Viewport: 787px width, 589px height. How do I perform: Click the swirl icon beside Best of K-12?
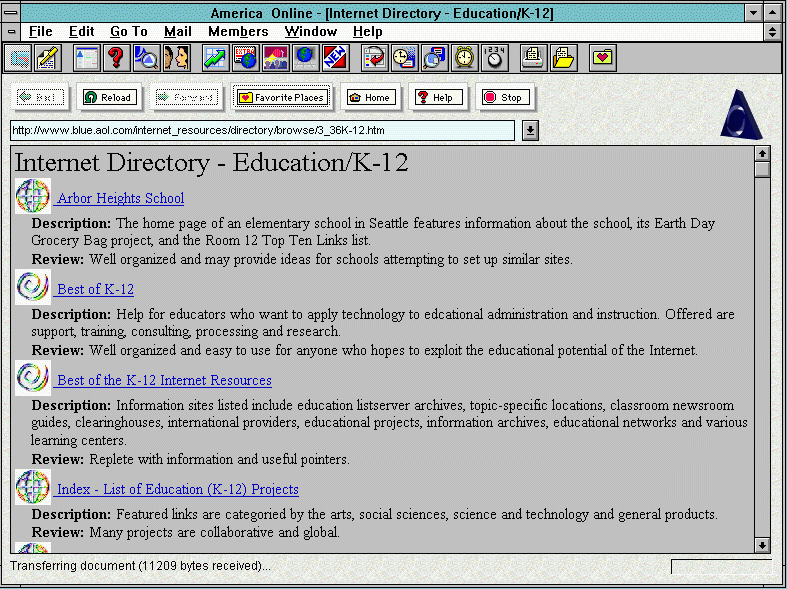(x=33, y=287)
